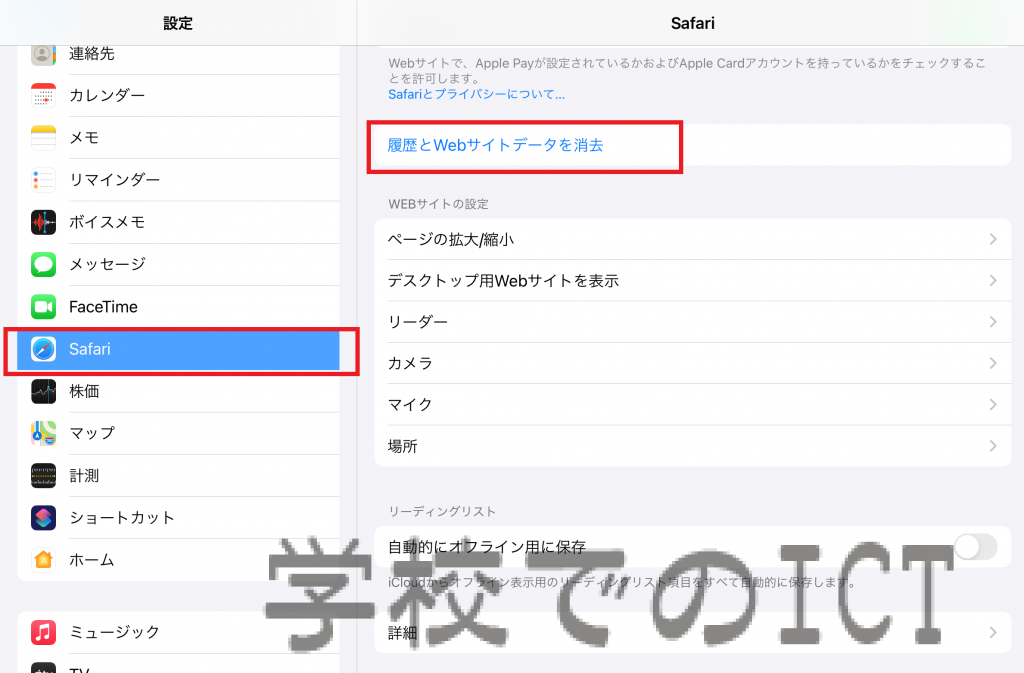Open the マップ icon

(44, 433)
